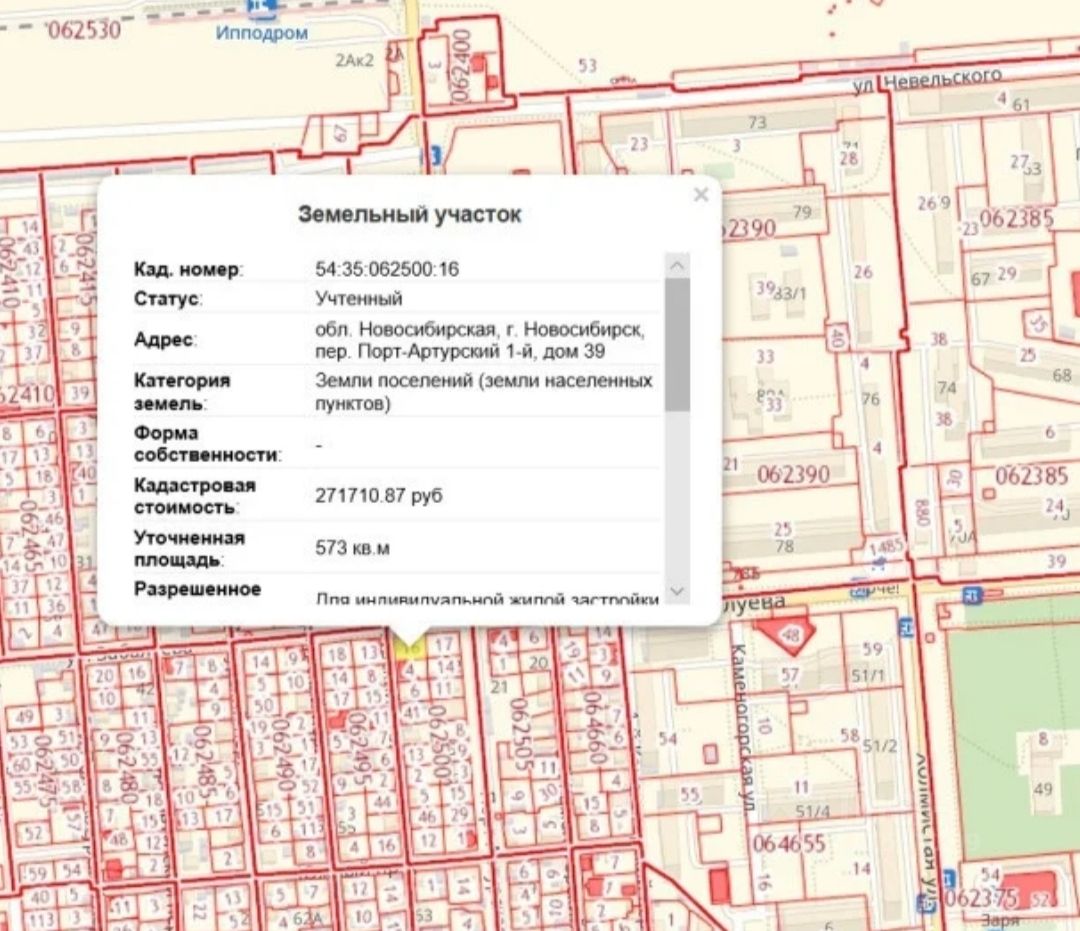The height and width of the screenshot is (931, 1080).
Task: Click the popup scrollbar up arrow
Action: coord(677,266)
